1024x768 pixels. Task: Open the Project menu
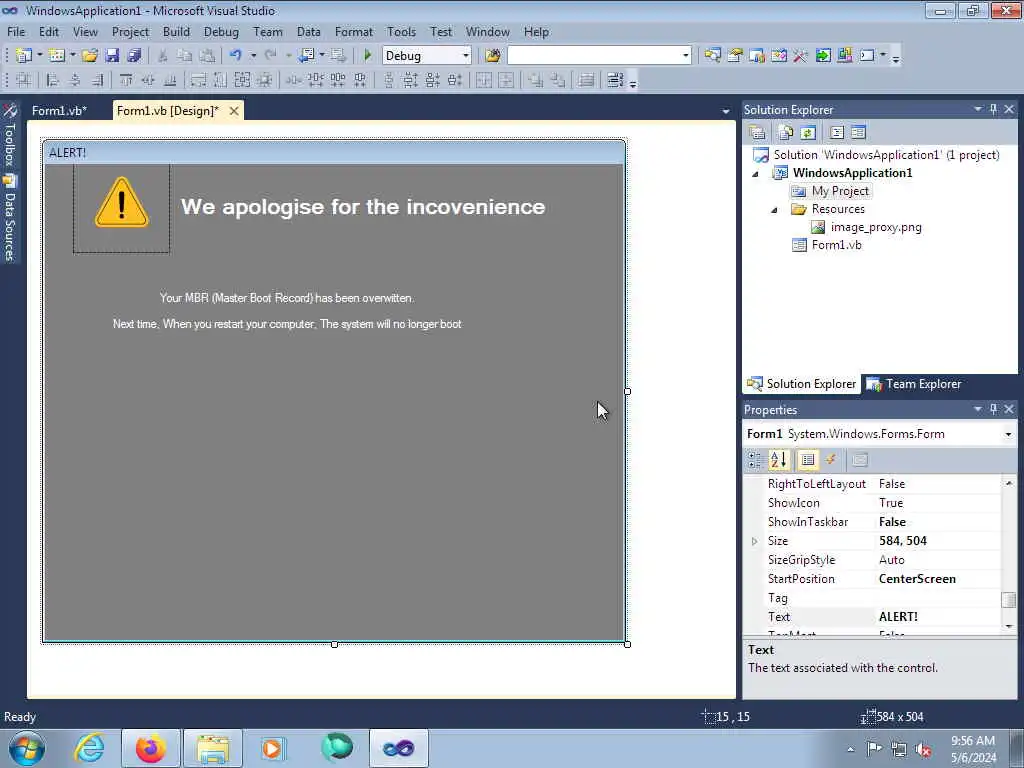pos(130,32)
